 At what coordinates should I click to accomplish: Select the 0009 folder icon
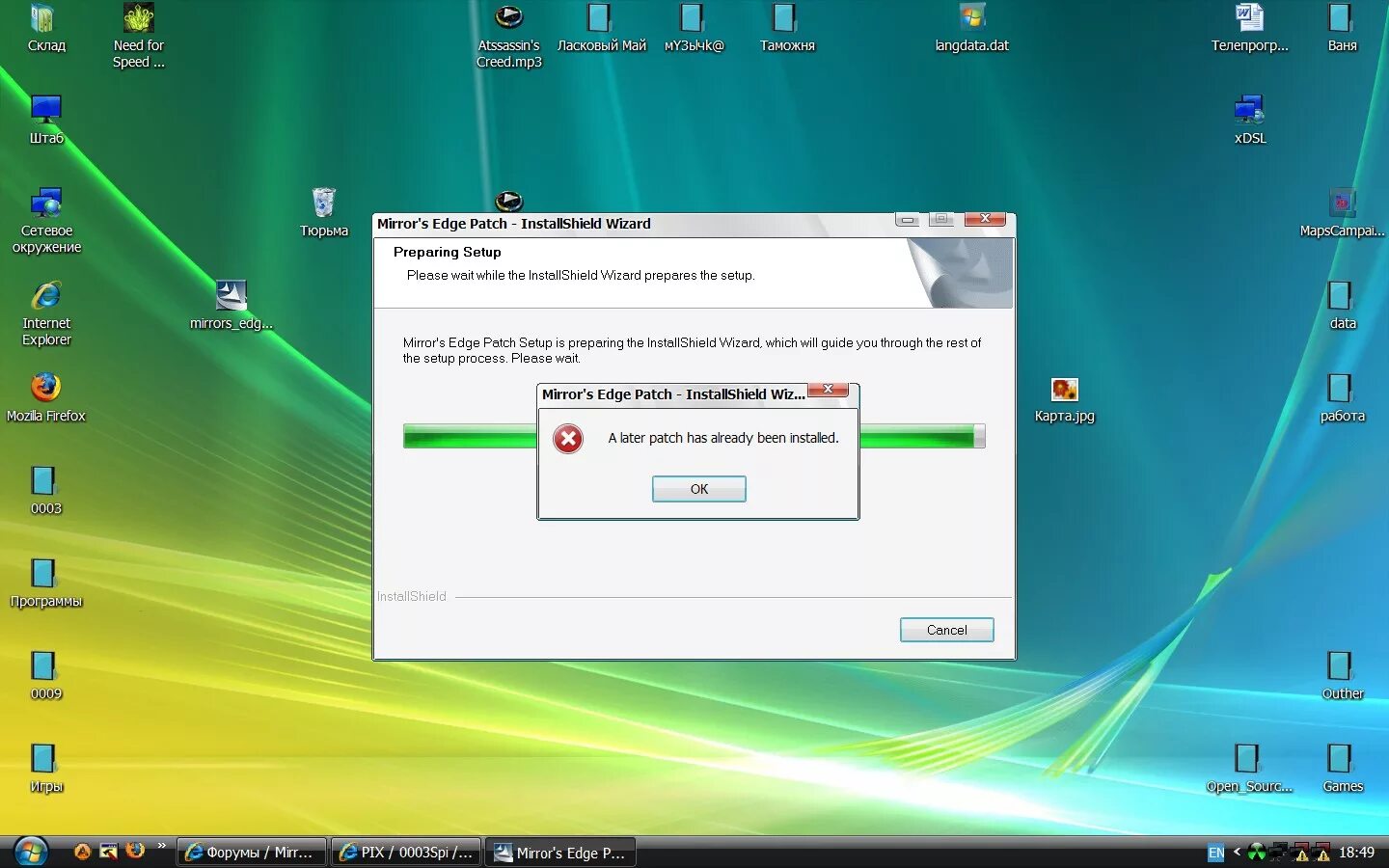tap(45, 676)
